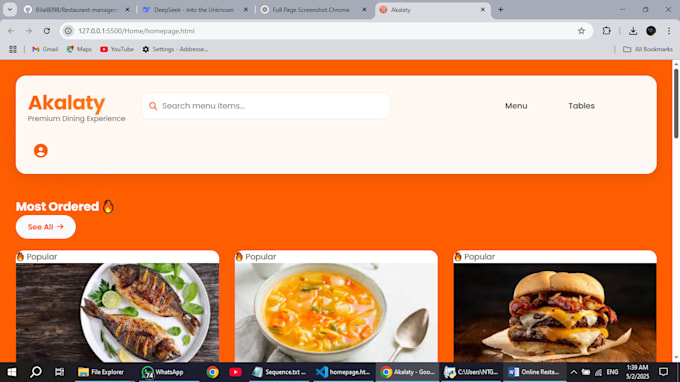Close the DeepSeek tab
The height and width of the screenshot is (382, 680).
(x=245, y=10)
